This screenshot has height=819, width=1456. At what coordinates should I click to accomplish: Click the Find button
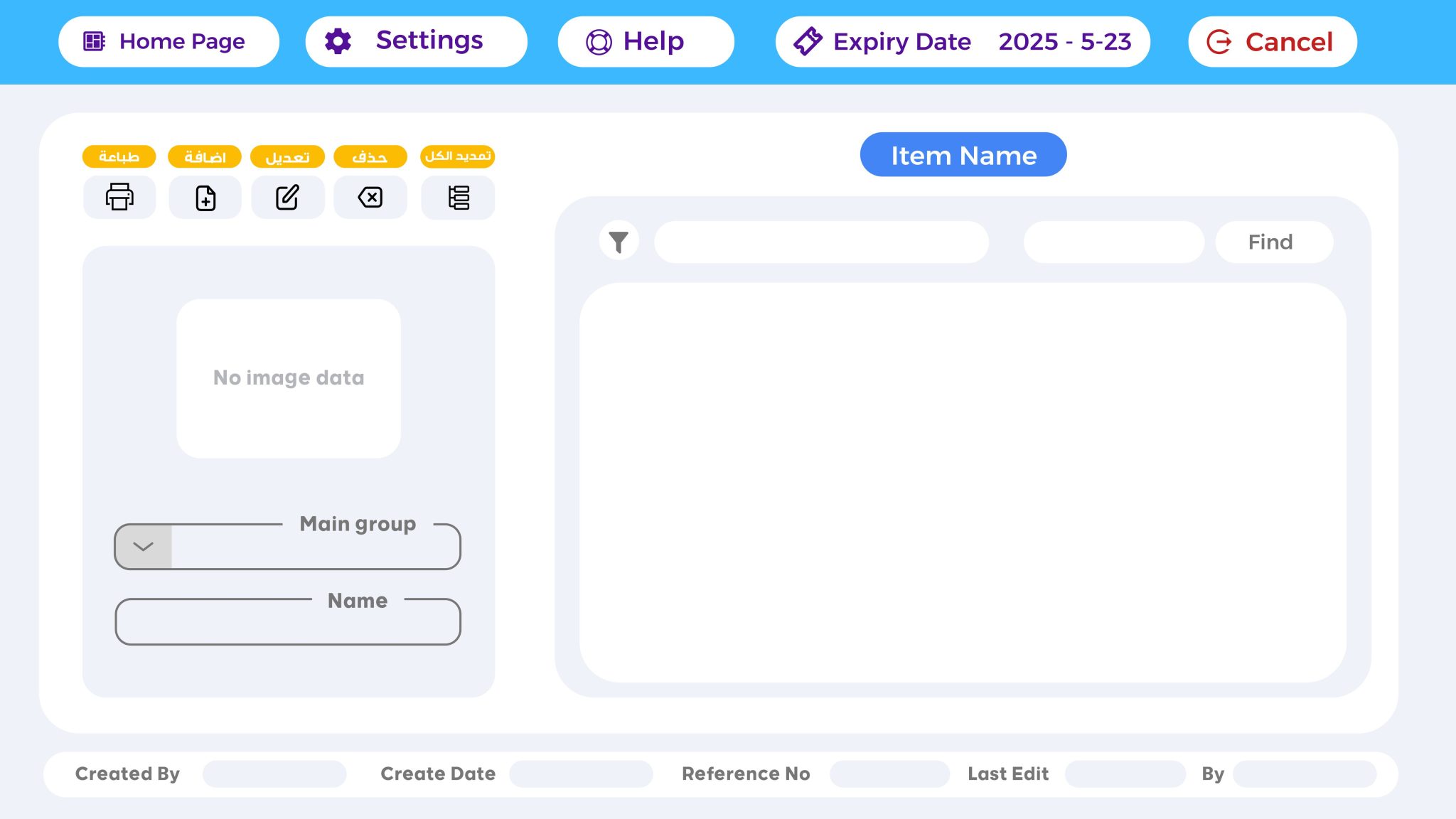1271,241
